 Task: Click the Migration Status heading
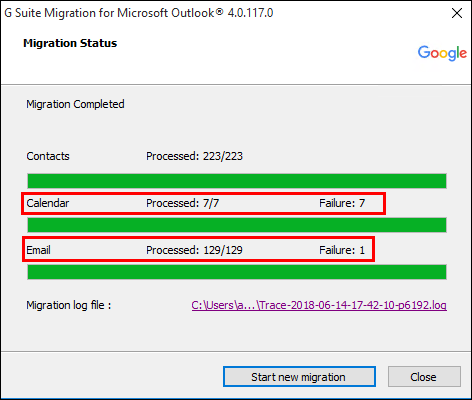click(70, 43)
